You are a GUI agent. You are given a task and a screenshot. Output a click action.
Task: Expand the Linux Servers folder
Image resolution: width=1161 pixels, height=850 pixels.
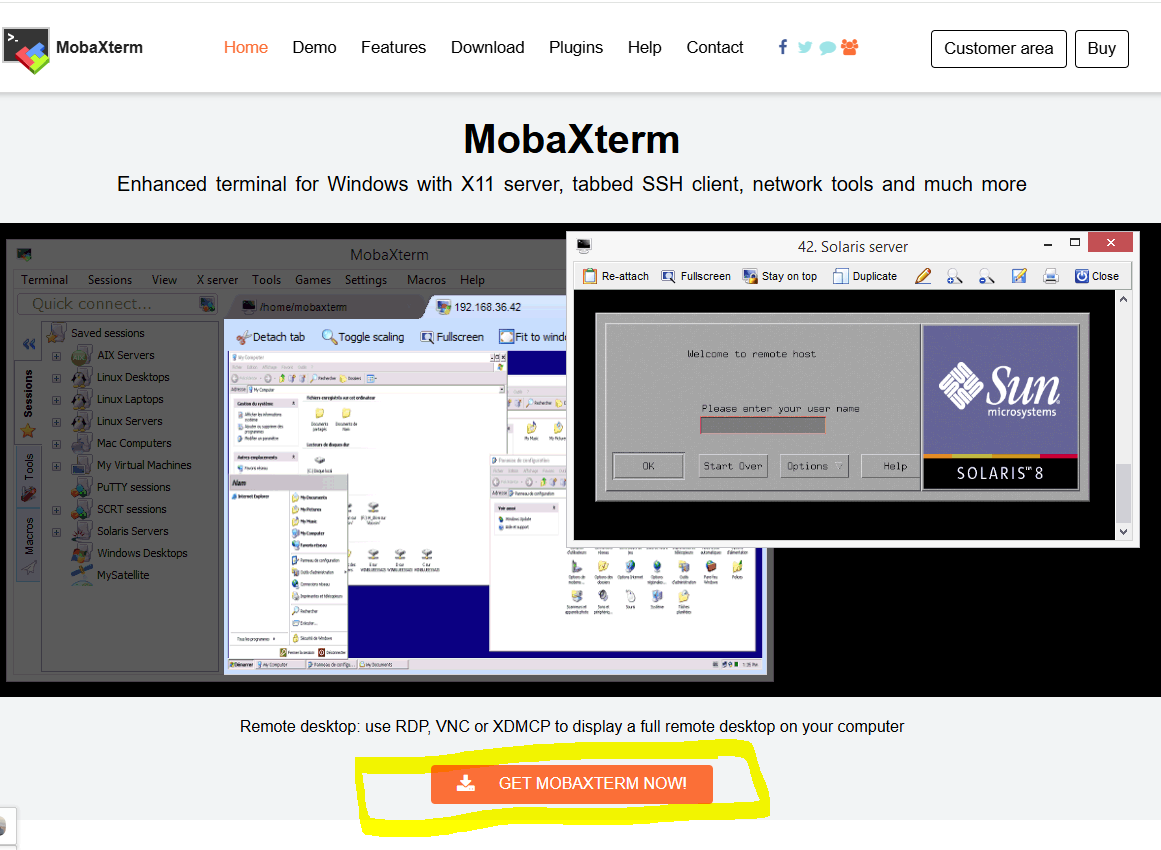tap(56, 422)
